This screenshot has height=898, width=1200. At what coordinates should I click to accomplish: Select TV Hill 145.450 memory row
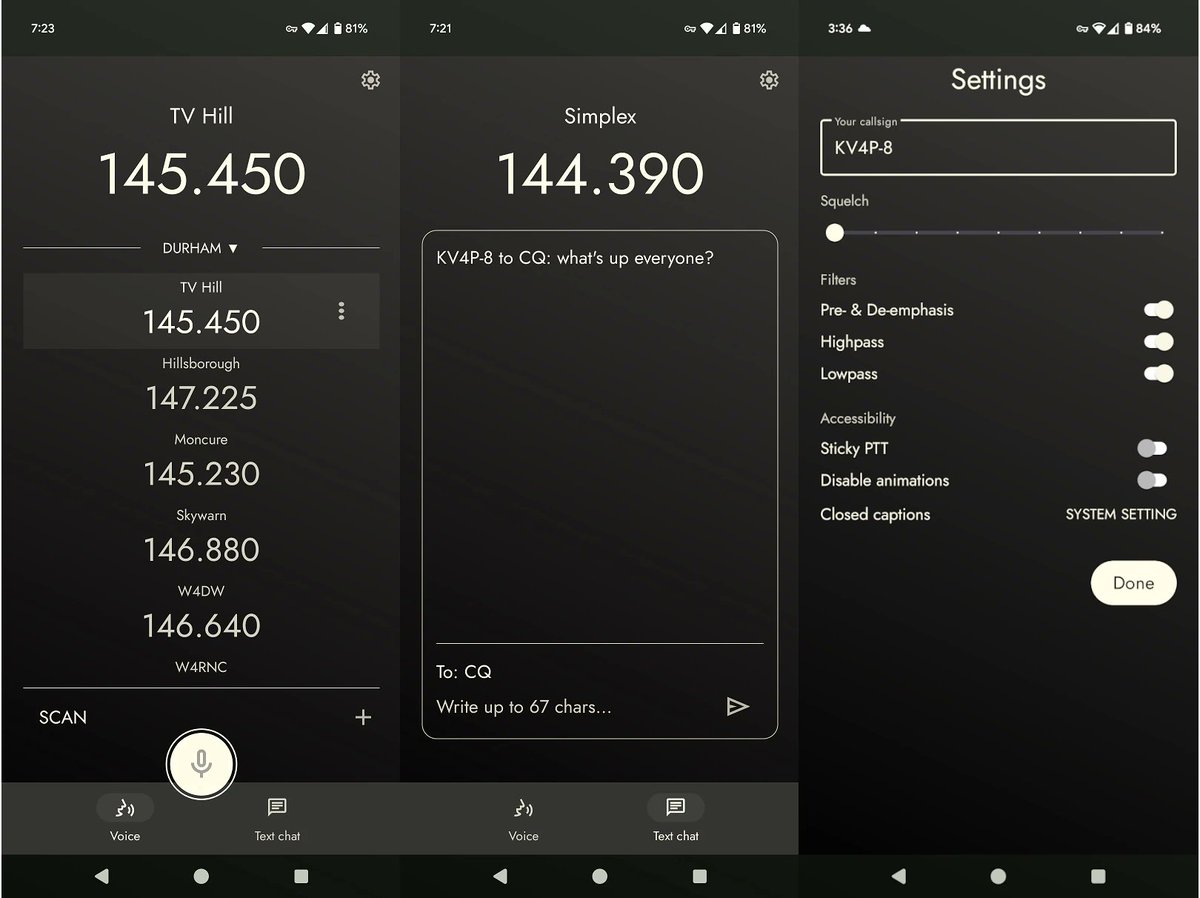pos(201,311)
